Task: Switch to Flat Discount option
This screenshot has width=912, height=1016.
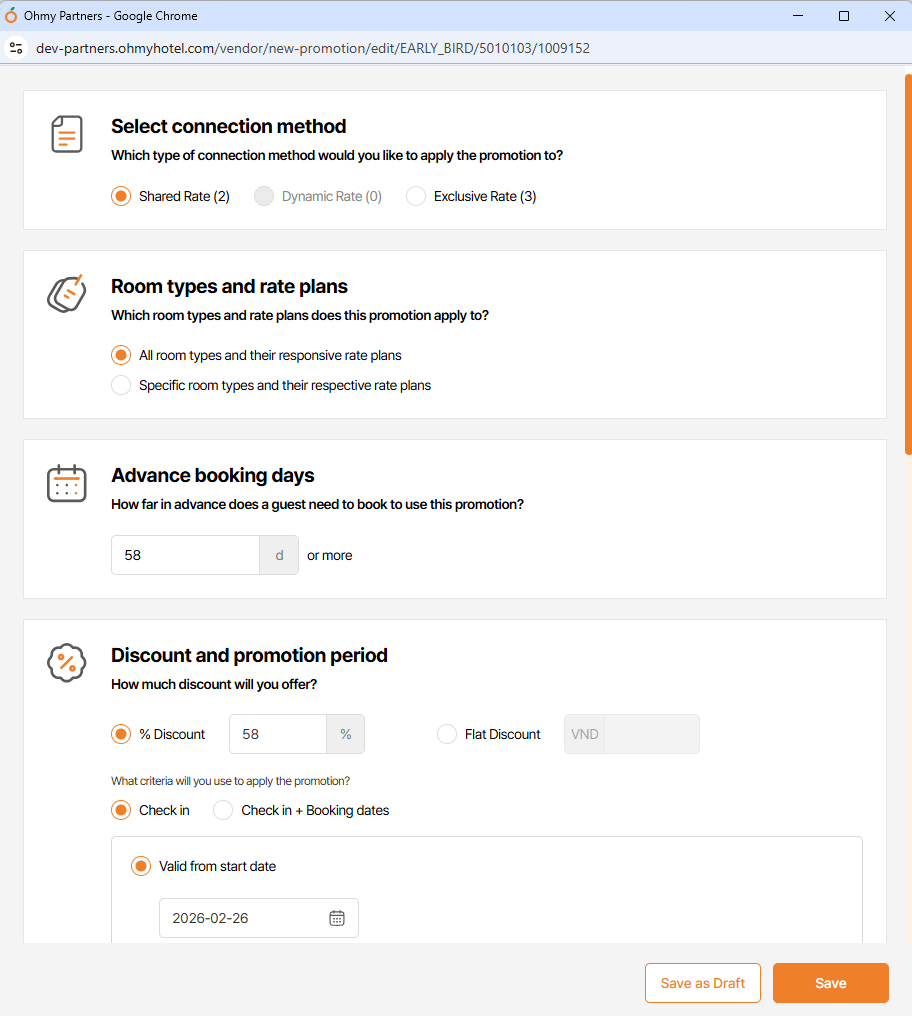Action: (447, 734)
